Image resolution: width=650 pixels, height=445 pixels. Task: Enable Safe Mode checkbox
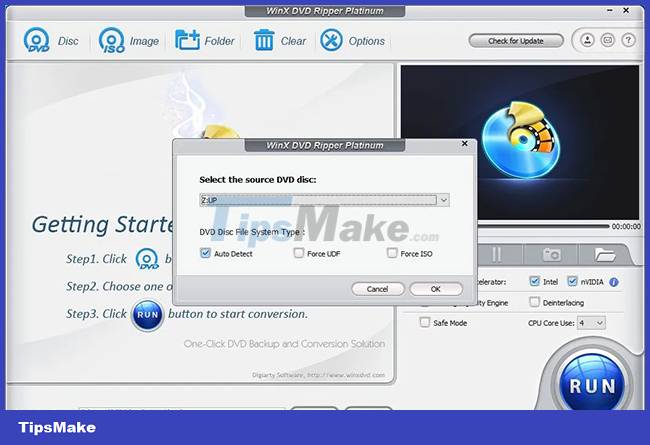(425, 322)
